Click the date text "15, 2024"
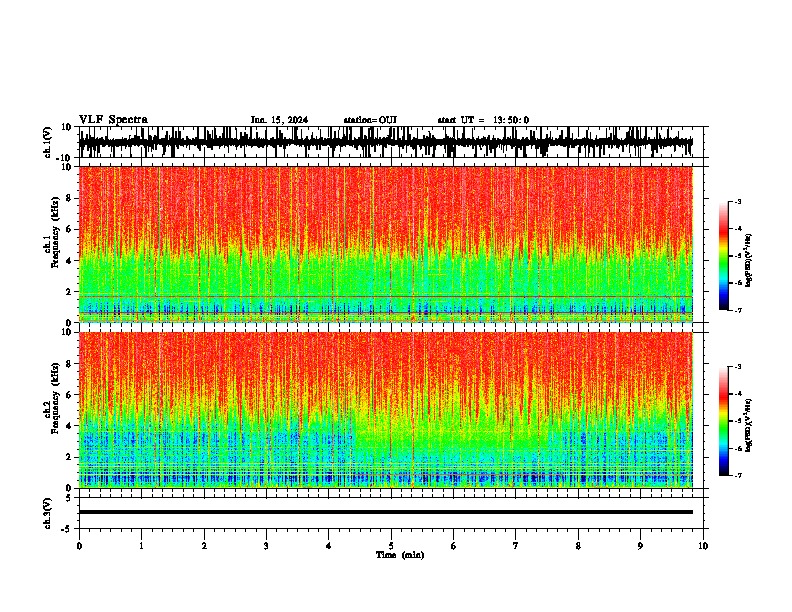The image size is (792, 612). tap(287, 120)
